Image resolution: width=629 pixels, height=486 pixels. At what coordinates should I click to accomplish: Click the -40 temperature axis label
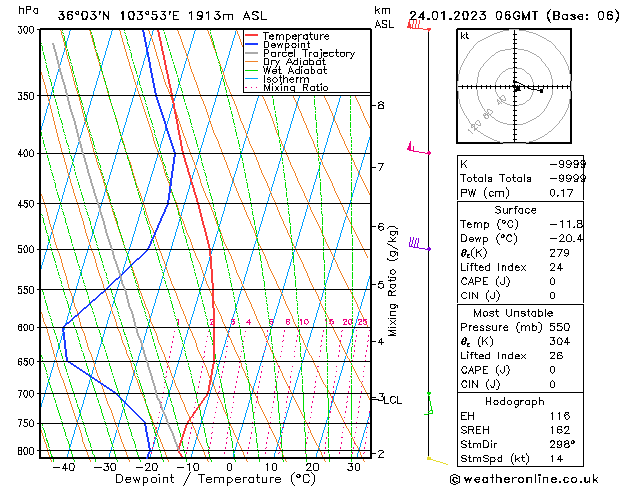coord(63,467)
